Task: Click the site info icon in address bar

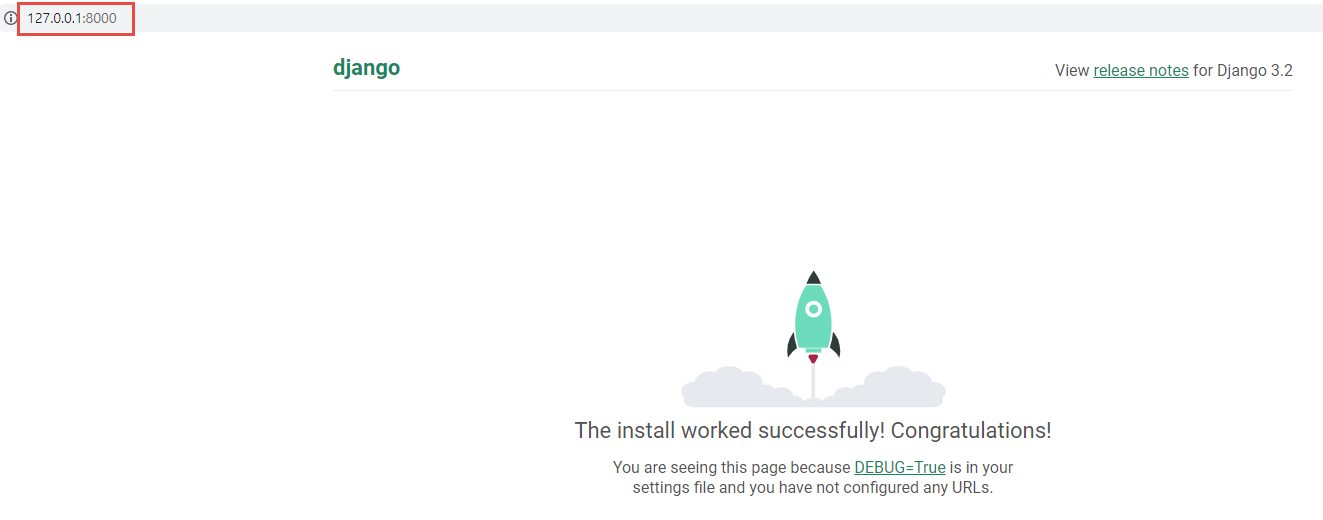Action: pyautogui.click(x=11, y=18)
